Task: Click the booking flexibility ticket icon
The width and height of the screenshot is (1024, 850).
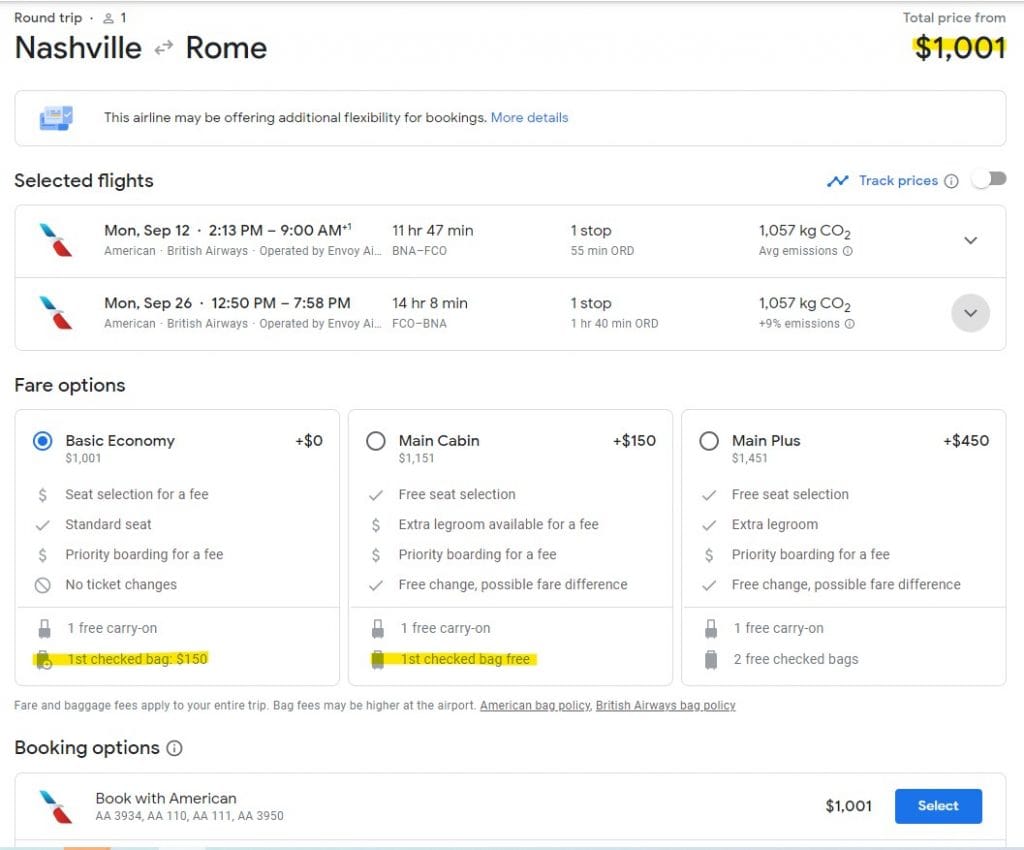Action: (56, 118)
